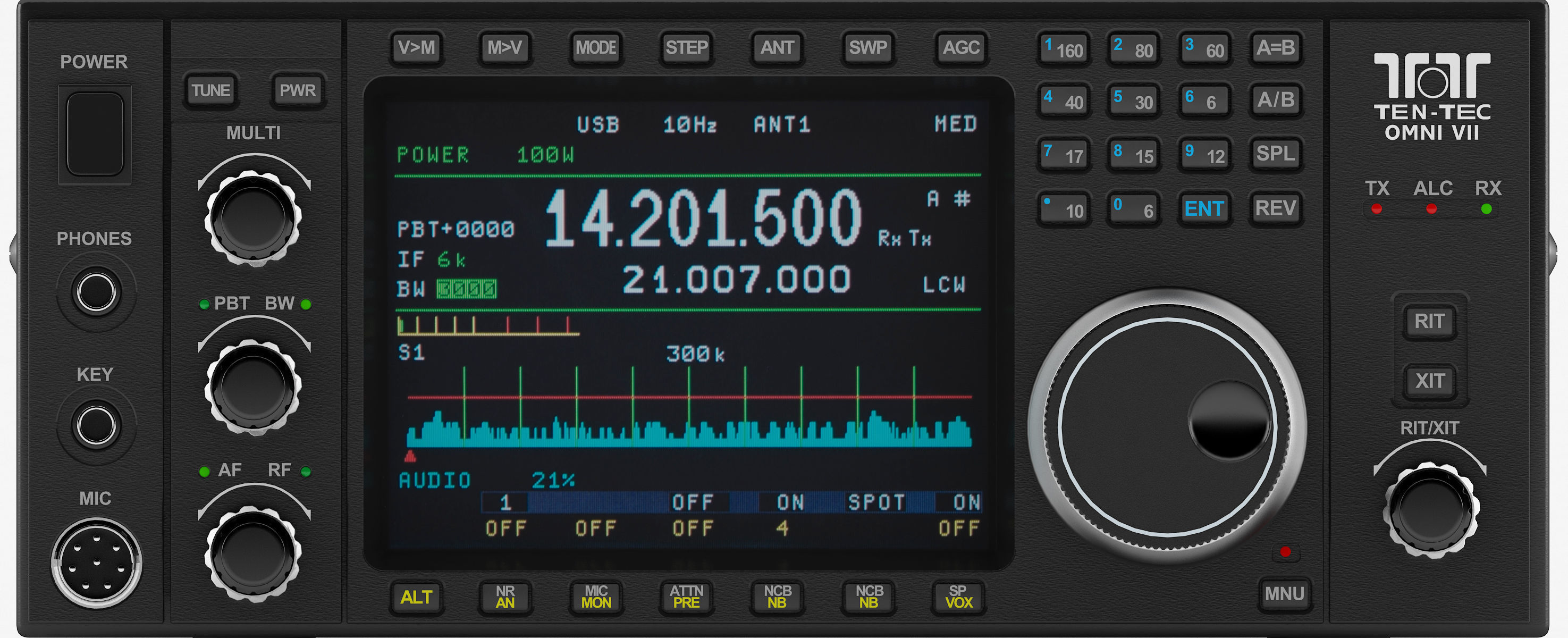This screenshot has height=638, width=1568.
Task: Click the V>M memory store button
Action: click(x=416, y=47)
